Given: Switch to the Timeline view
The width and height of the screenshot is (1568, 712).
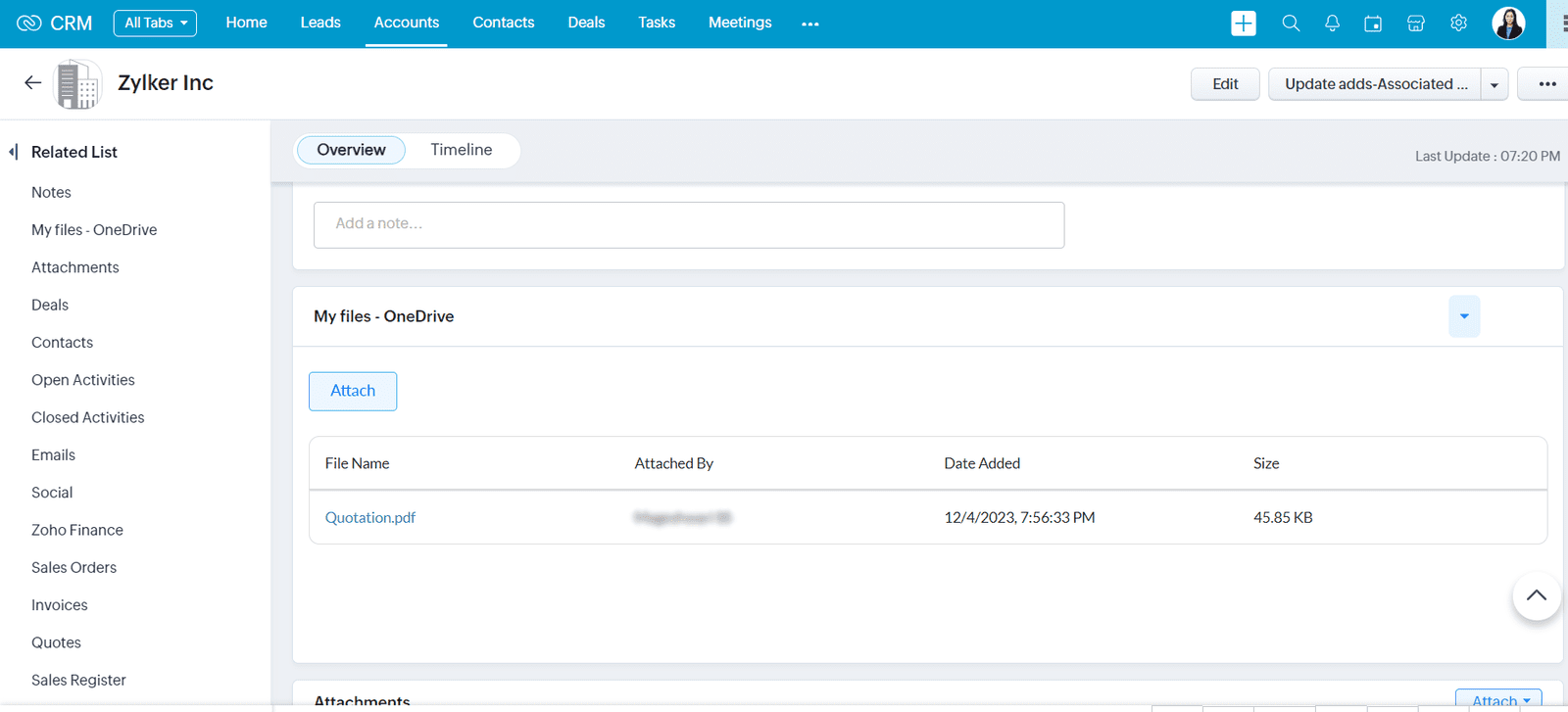Looking at the screenshot, I should (462, 150).
